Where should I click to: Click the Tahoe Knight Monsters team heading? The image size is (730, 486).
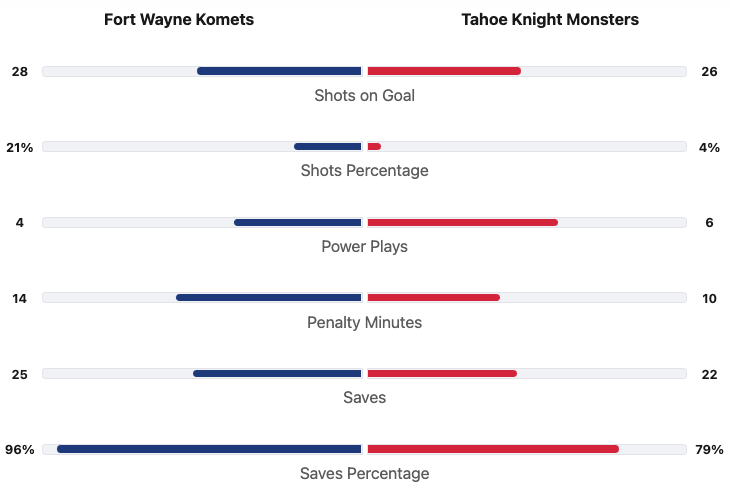[550, 20]
